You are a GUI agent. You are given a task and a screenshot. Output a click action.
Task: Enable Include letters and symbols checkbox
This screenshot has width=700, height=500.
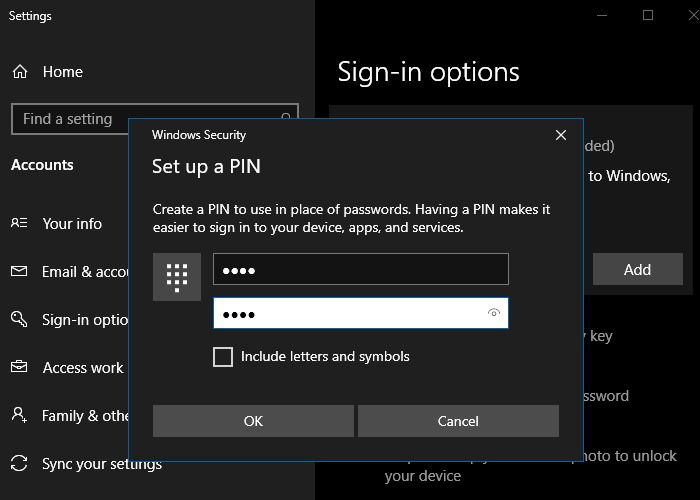tap(223, 357)
